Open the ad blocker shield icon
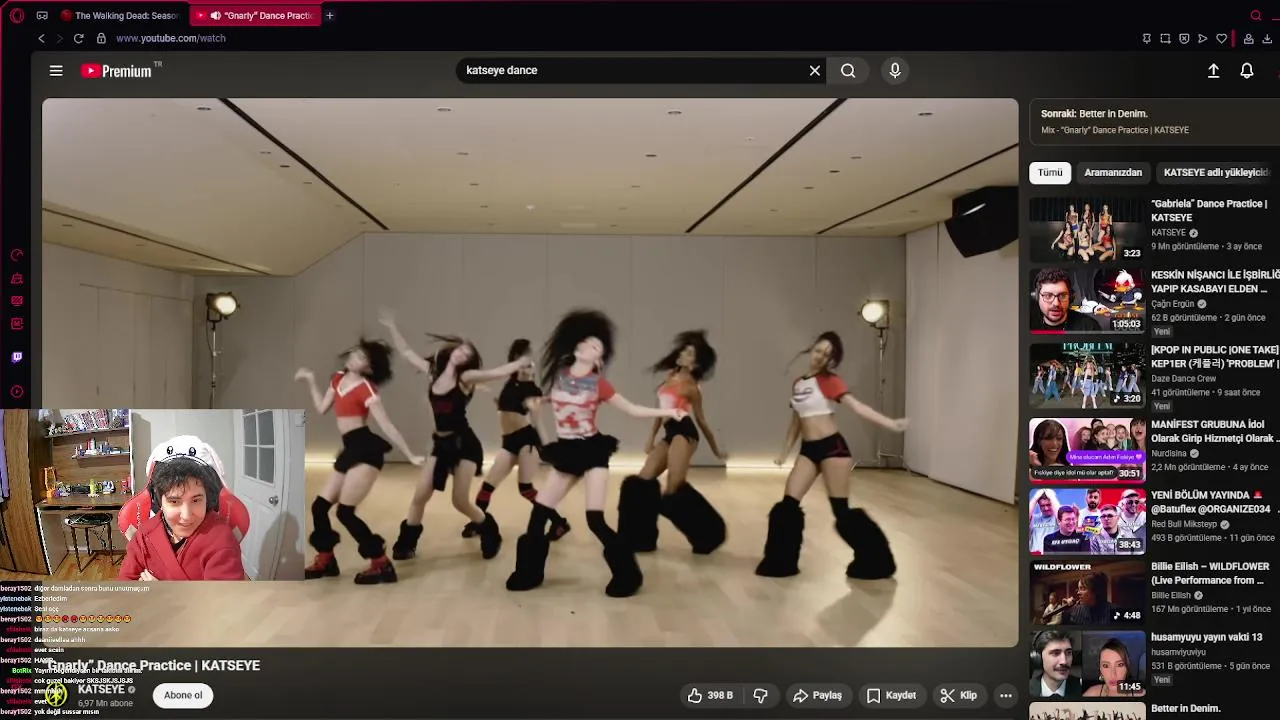Screen dimensions: 1280x720 pyautogui.click(x=1184, y=38)
